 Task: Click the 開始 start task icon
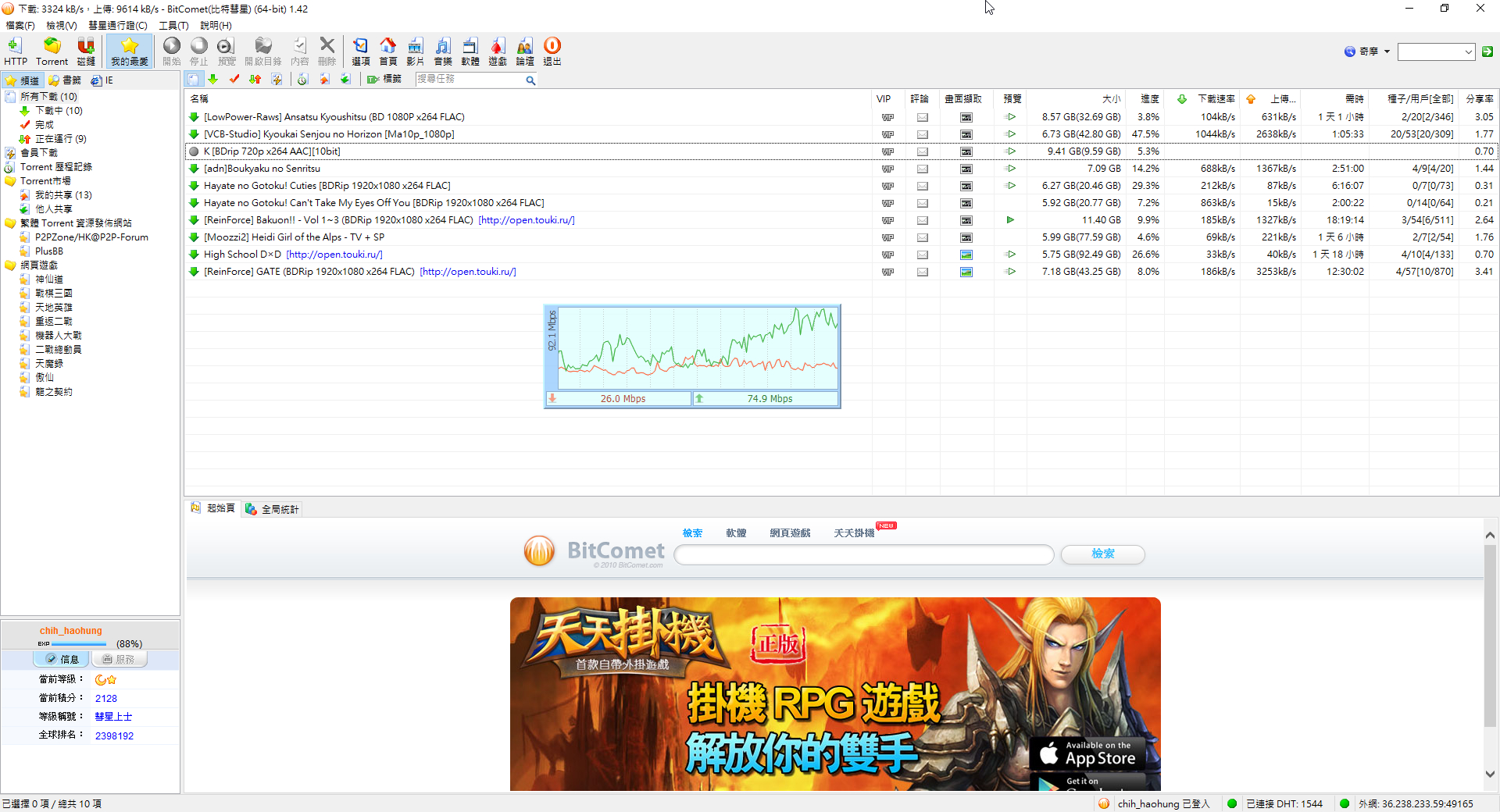pyautogui.click(x=172, y=52)
